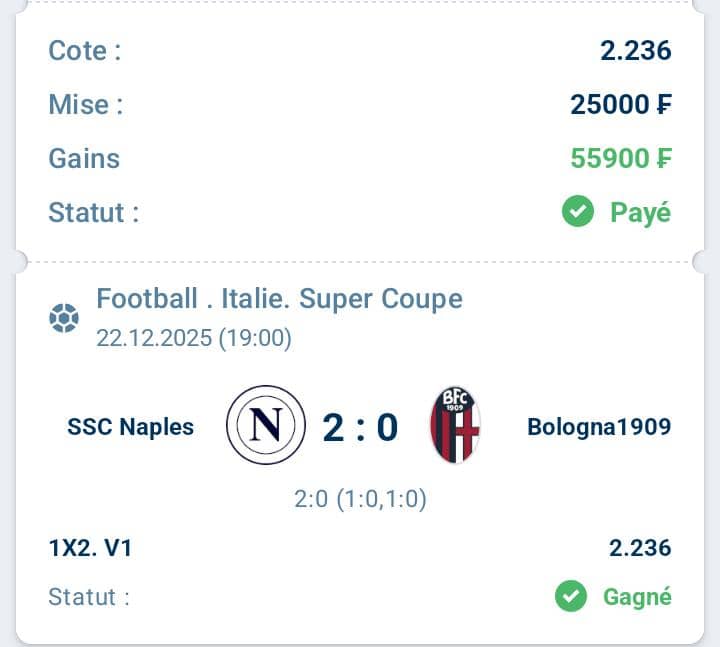This screenshot has width=720, height=647.
Task: Click the Gains amount 55900 ₣
Action: pos(621,158)
